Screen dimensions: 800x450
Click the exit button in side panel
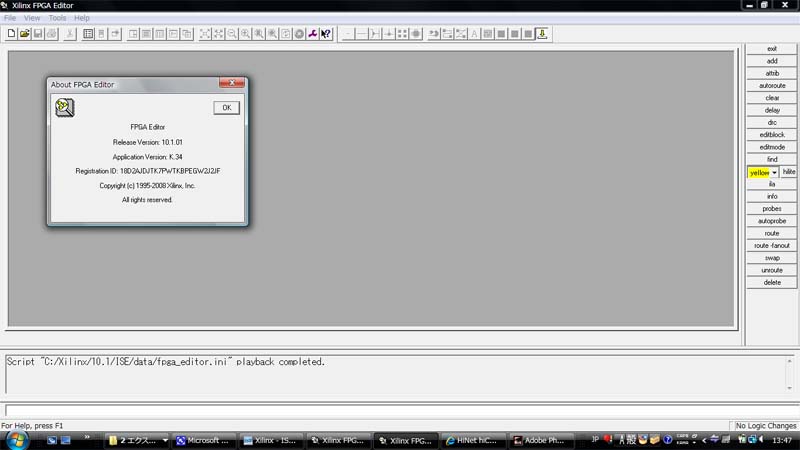(x=771, y=49)
